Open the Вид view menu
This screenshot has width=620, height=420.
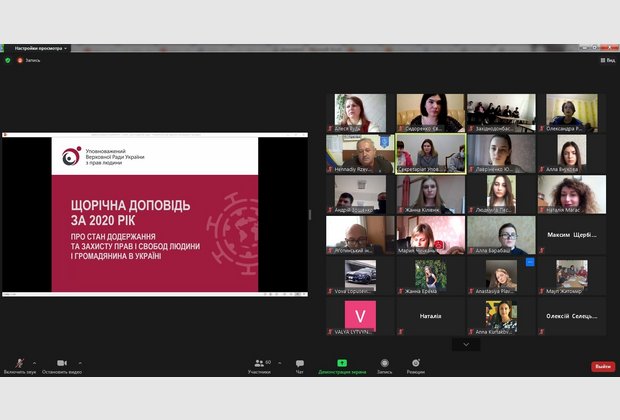pos(606,60)
